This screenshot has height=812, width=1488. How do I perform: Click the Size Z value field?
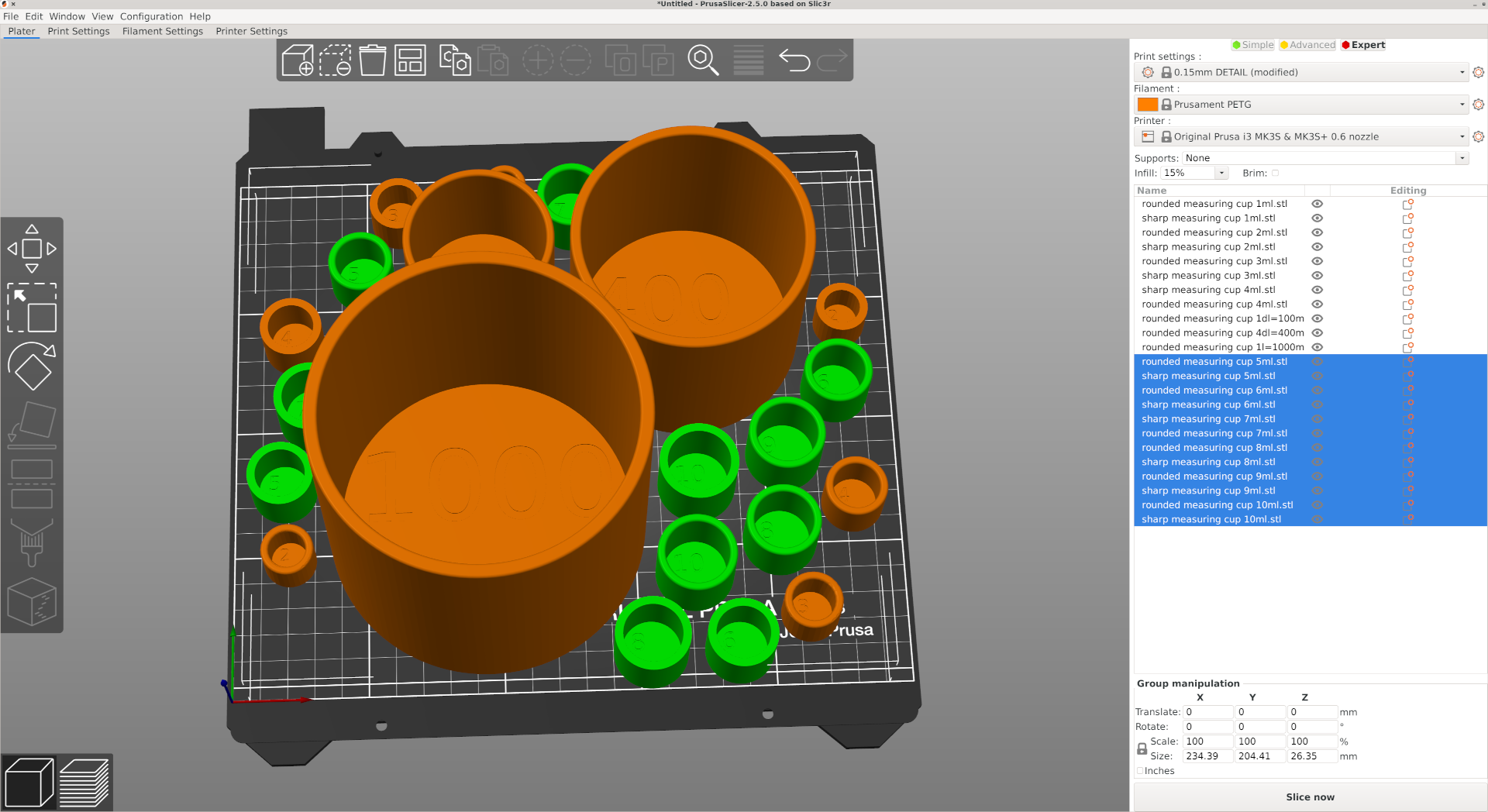click(1312, 756)
